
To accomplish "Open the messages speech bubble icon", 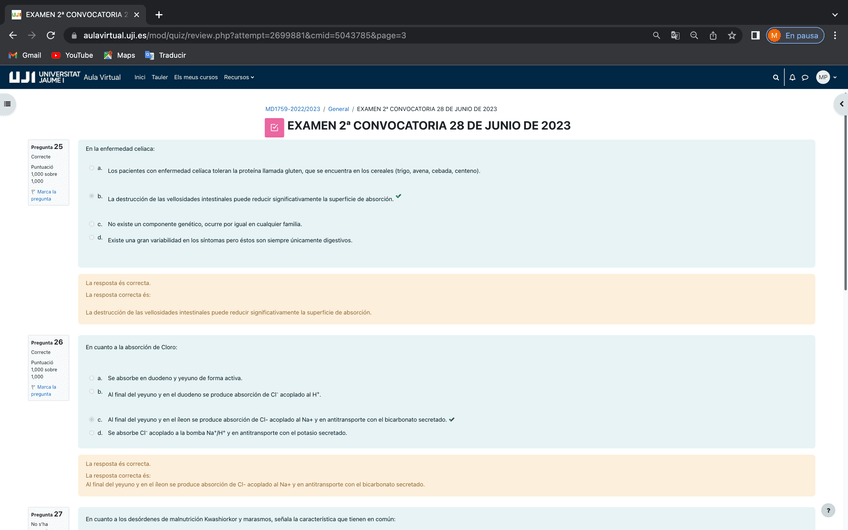I will (x=805, y=77).
